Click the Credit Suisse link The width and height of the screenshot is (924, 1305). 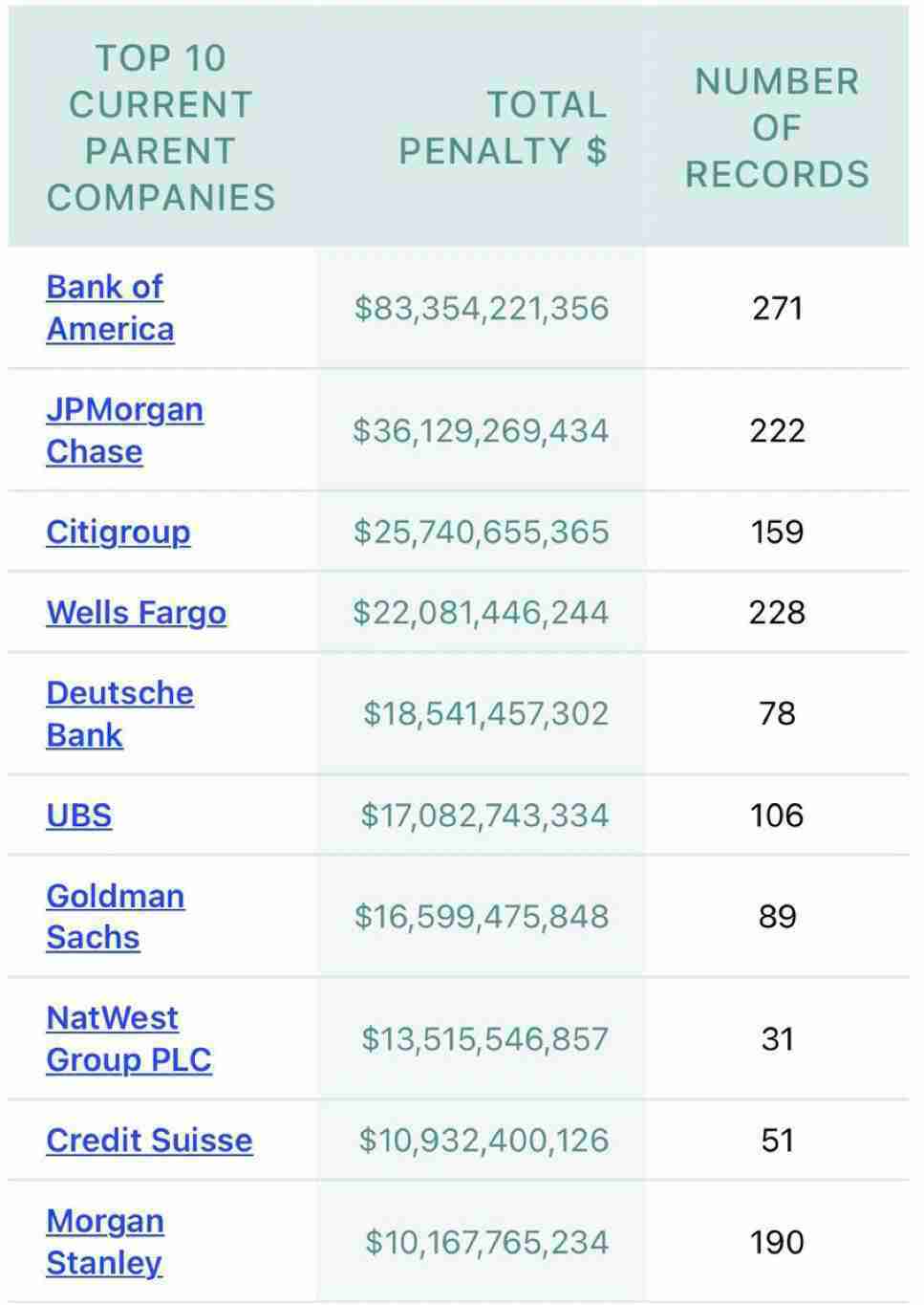pyautogui.click(x=149, y=1140)
